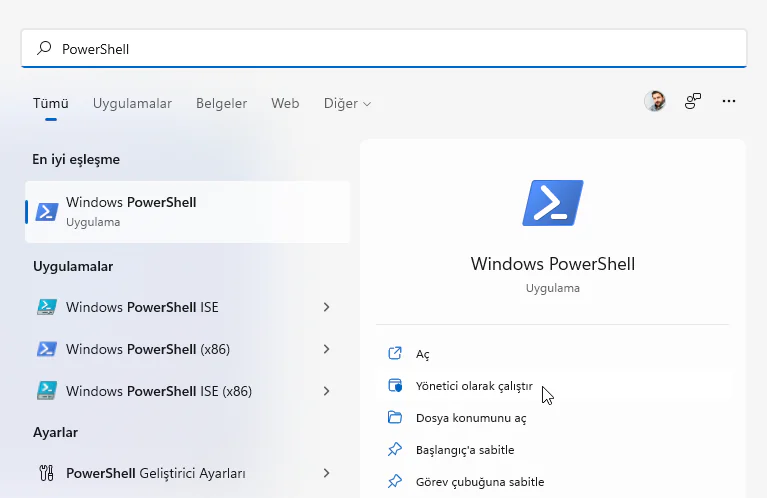This screenshot has height=498, width=767.
Task: Expand Windows PowerShell ISE chevron
Action: (x=326, y=307)
